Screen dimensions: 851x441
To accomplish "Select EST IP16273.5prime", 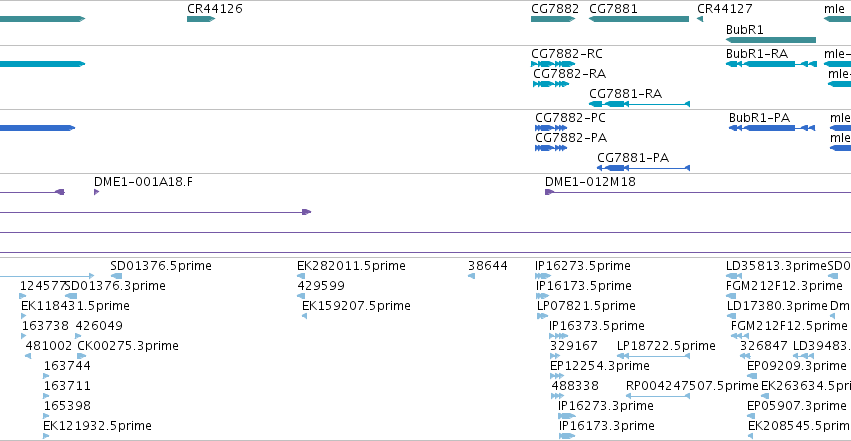I will coord(543,276).
